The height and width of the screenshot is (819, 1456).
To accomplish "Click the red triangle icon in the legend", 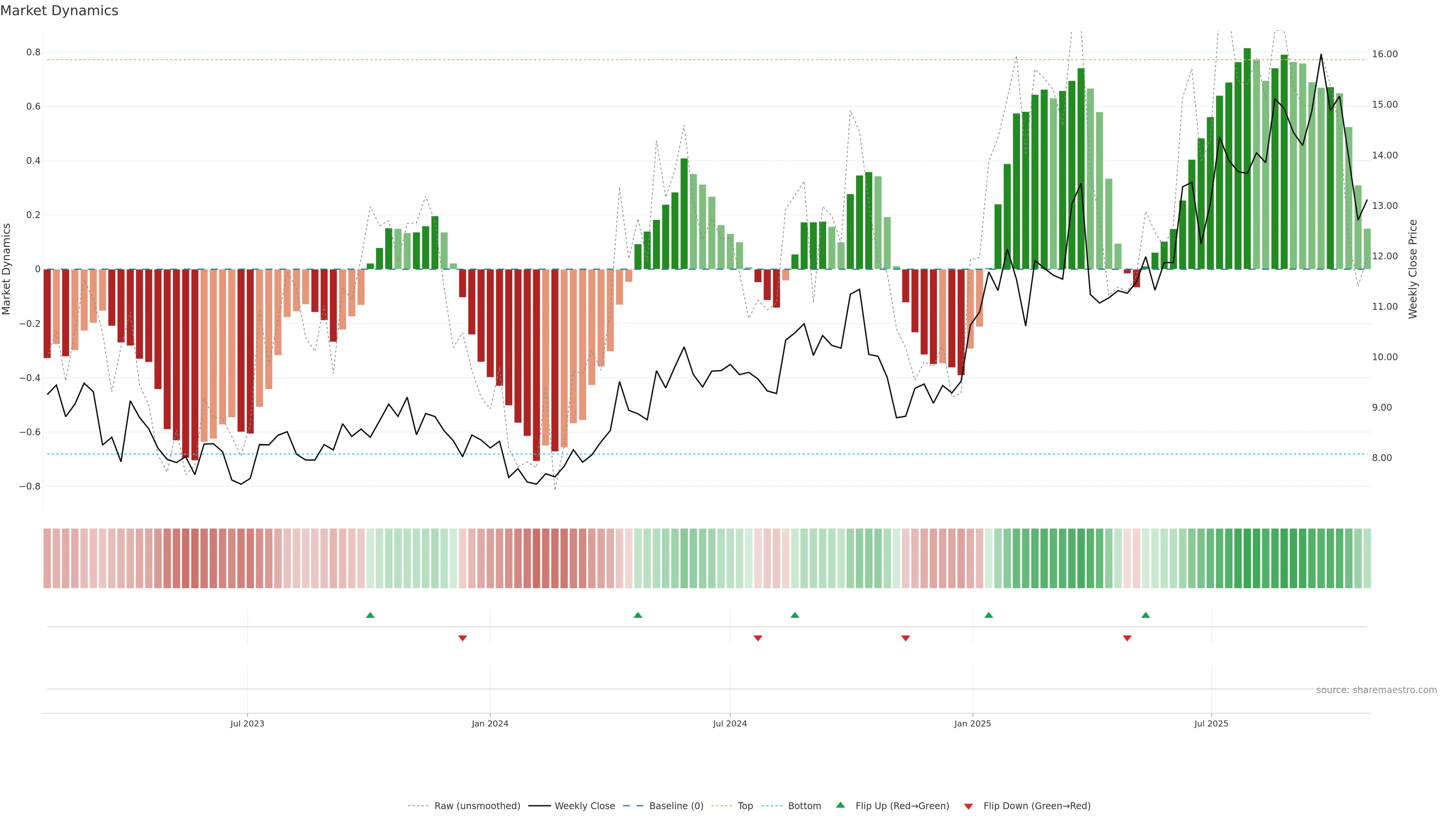I will [968, 806].
